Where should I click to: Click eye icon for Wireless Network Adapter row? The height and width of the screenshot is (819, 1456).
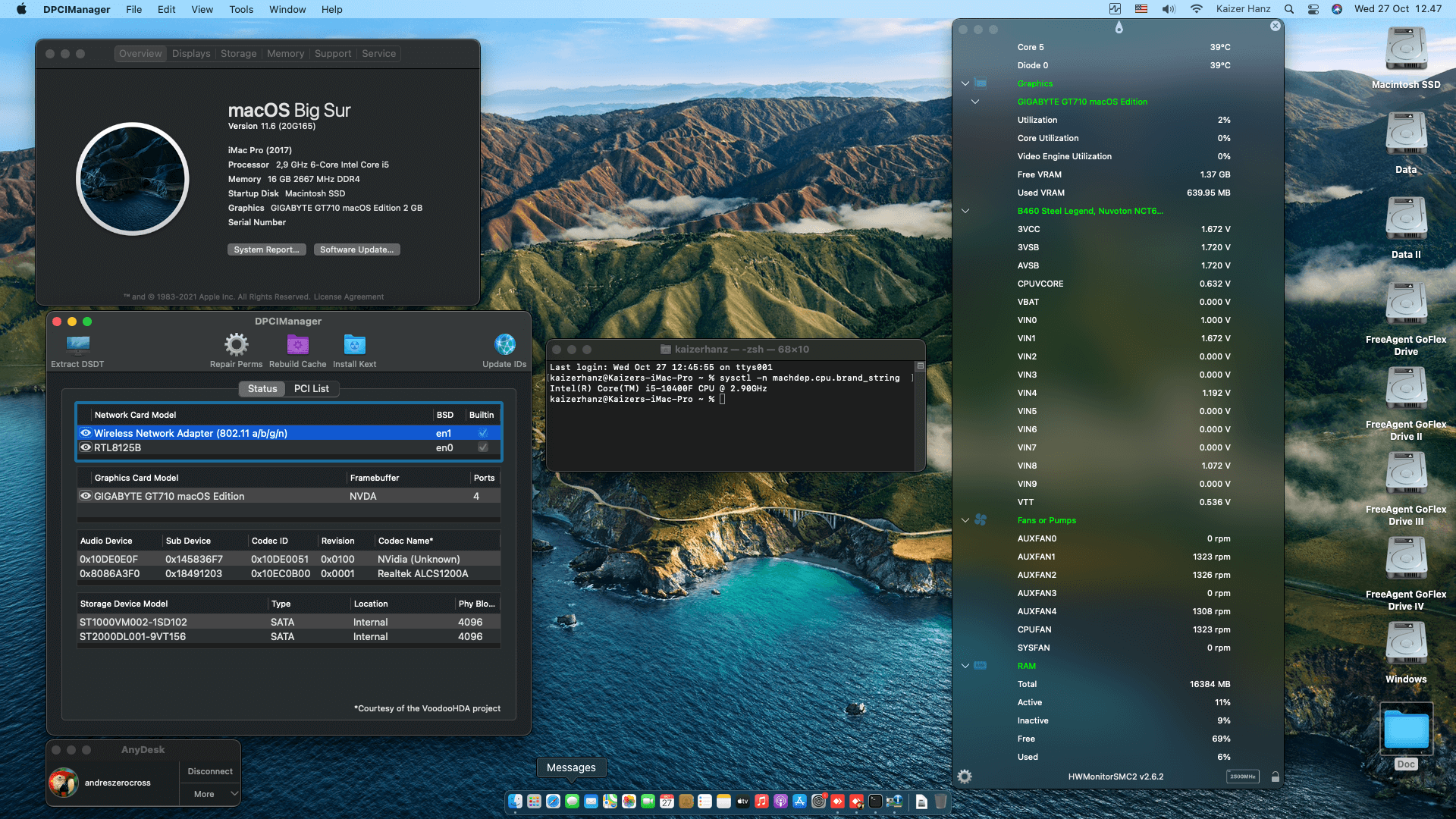point(86,433)
